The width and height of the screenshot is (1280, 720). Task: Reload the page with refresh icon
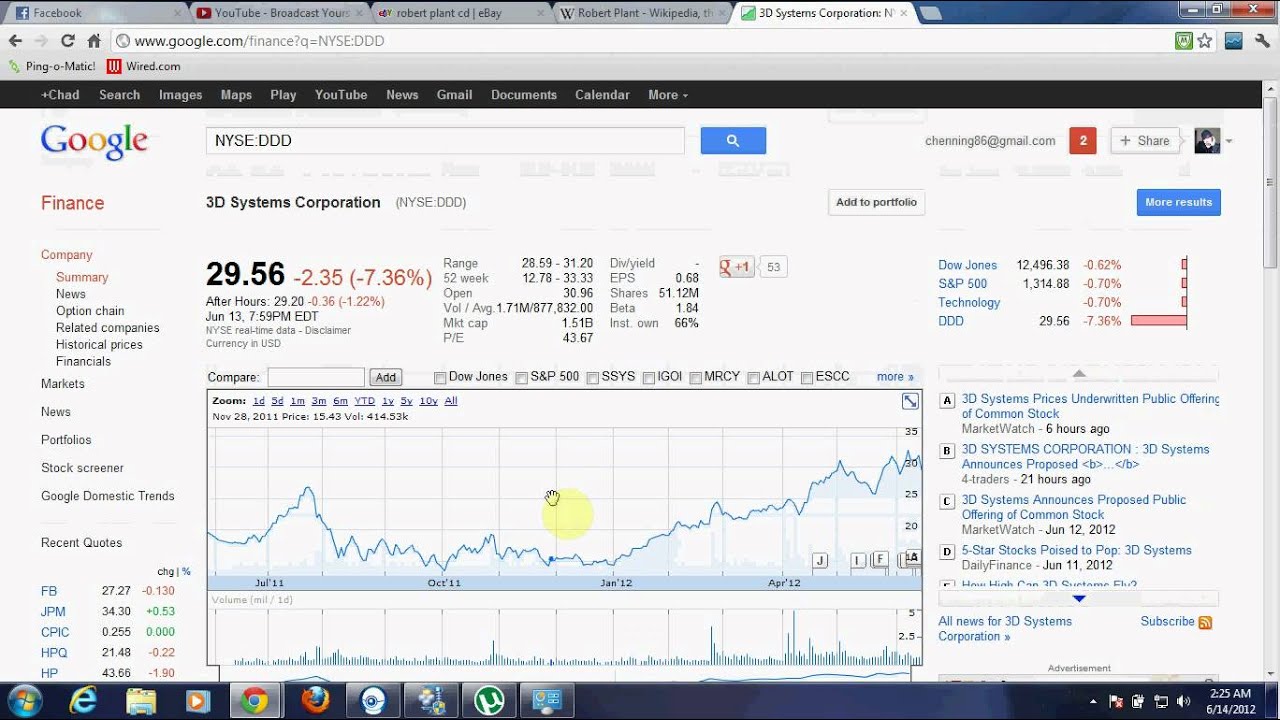pyautogui.click(x=68, y=41)
